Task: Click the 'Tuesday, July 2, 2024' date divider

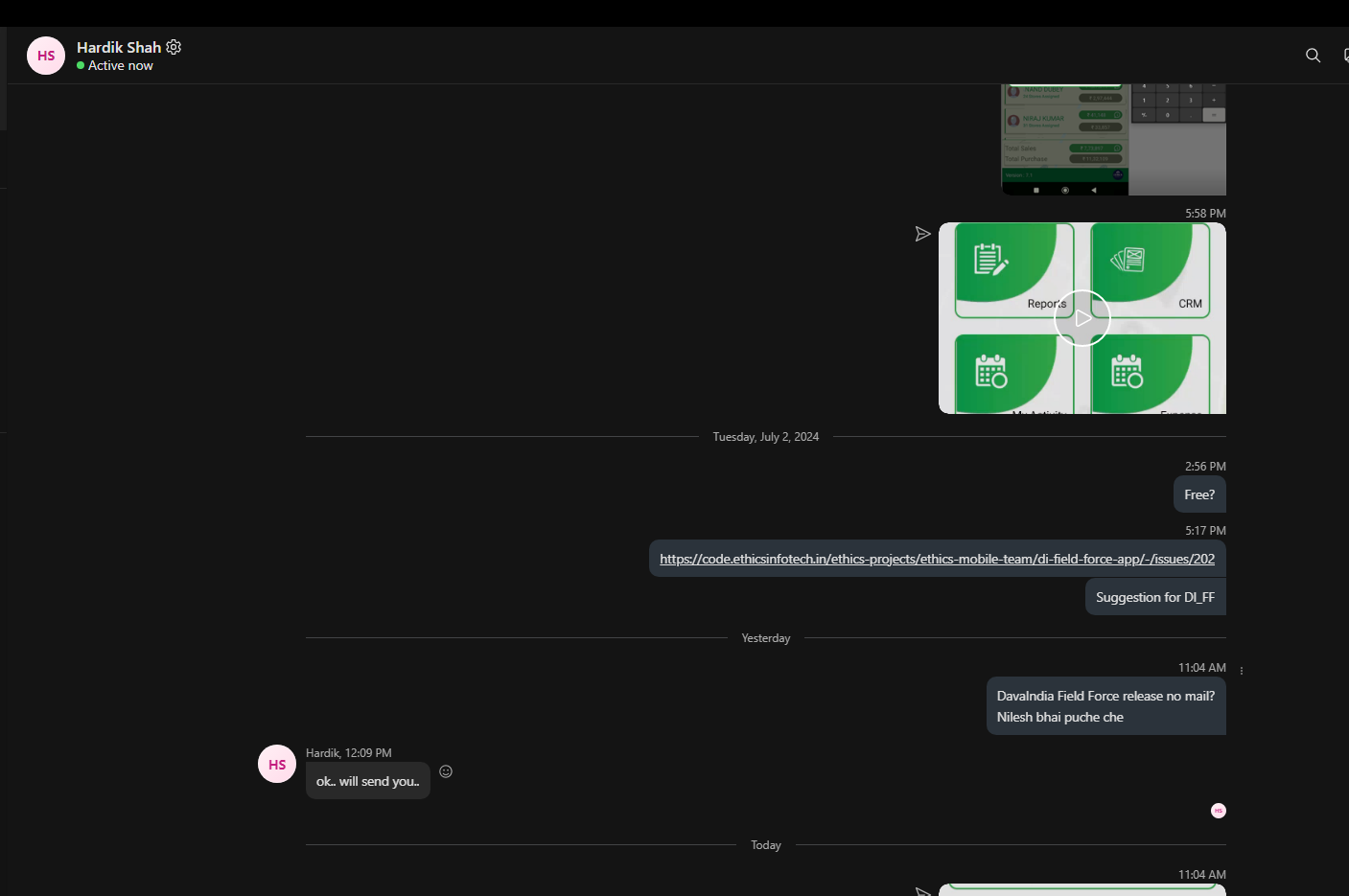Action: (765, 437)
